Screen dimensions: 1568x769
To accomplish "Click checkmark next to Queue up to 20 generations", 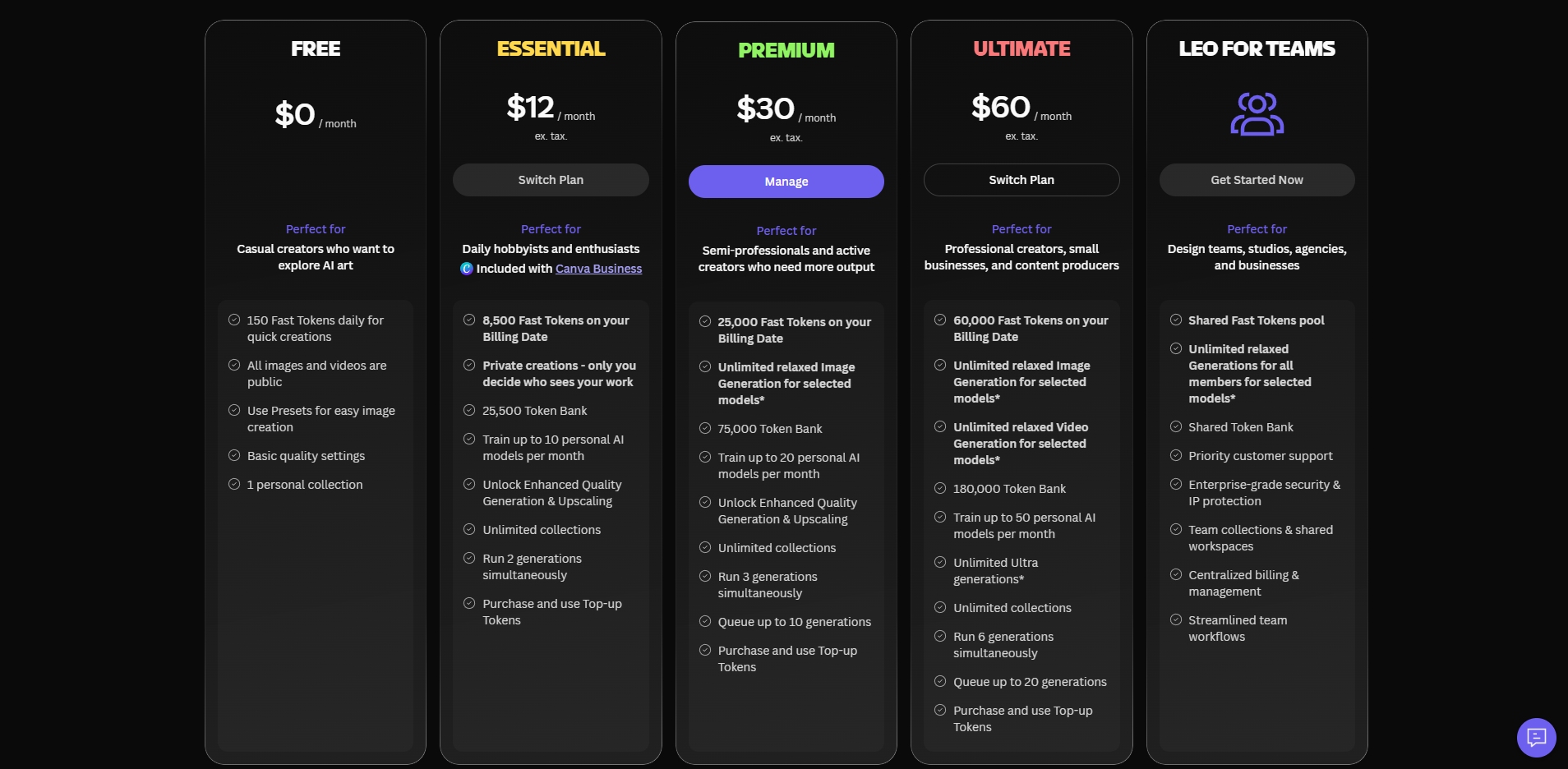I will (x=940, y=682).
